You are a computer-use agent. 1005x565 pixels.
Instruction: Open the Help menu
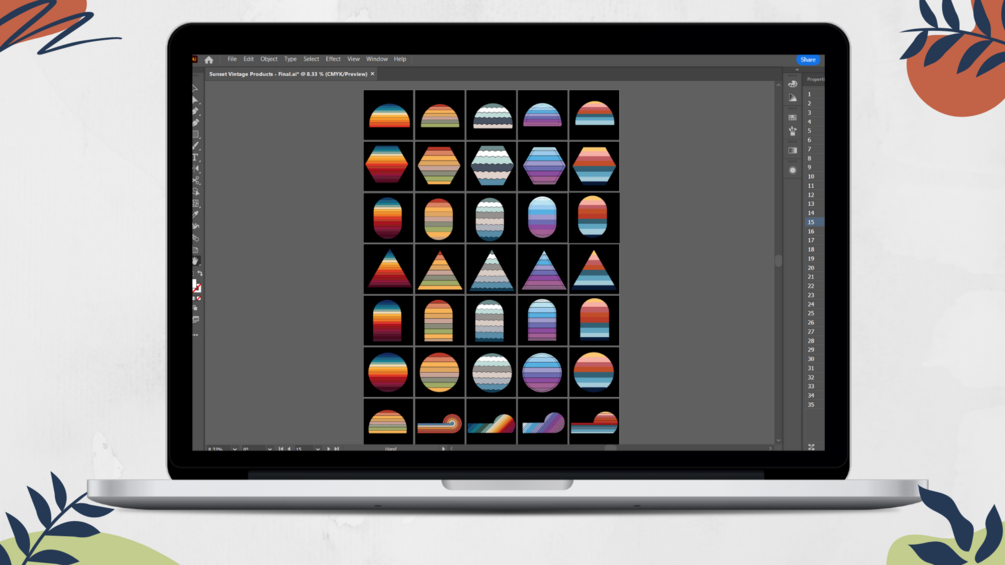[x=400, y=59]
